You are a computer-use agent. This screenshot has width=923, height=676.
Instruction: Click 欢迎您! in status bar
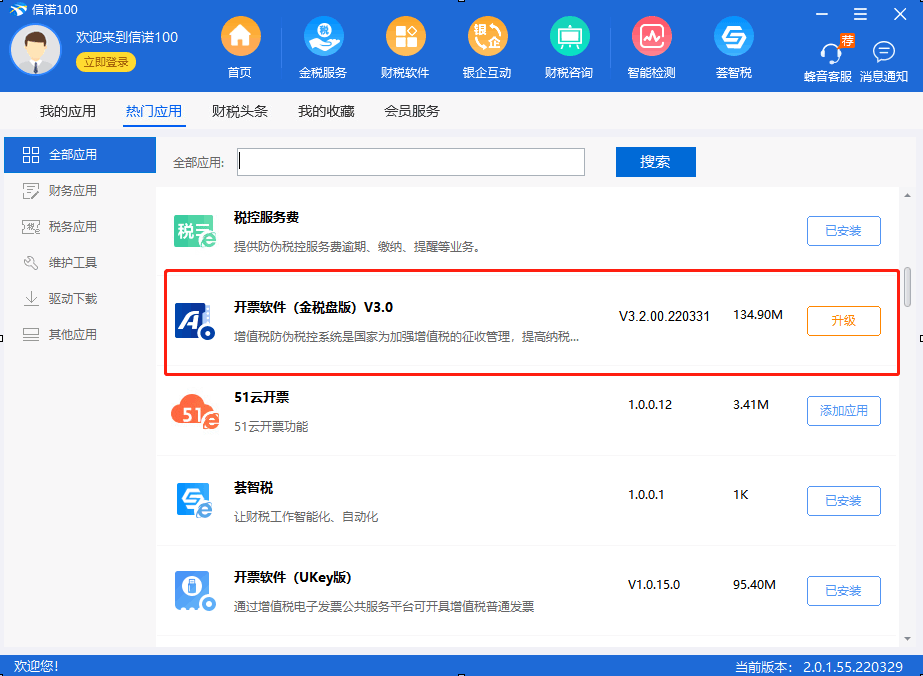(x=36, y=667)
